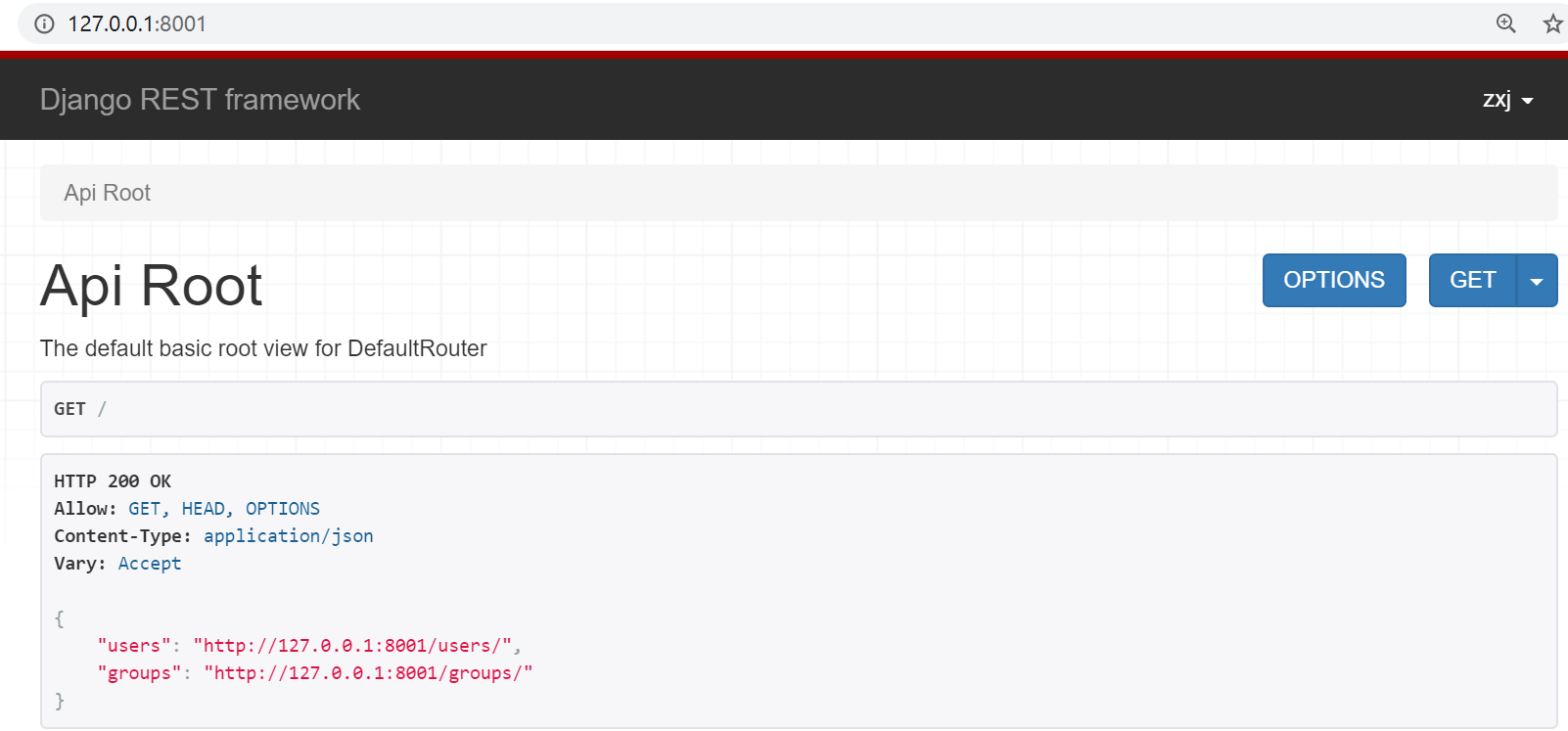Click the GET button
This screenshot has height=731, width=1568.
[1472, 280]
